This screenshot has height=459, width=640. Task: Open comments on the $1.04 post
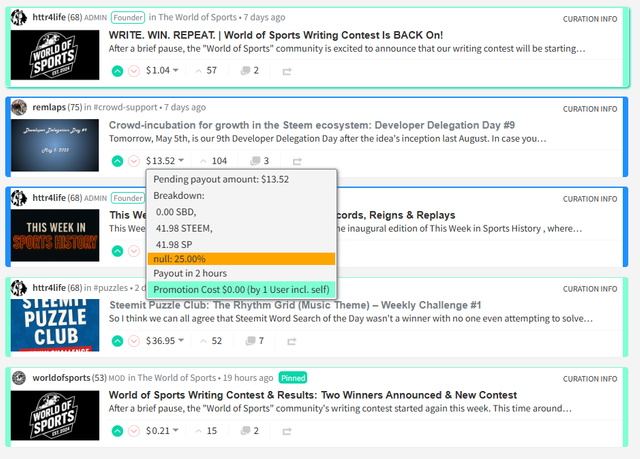(249, 71)
